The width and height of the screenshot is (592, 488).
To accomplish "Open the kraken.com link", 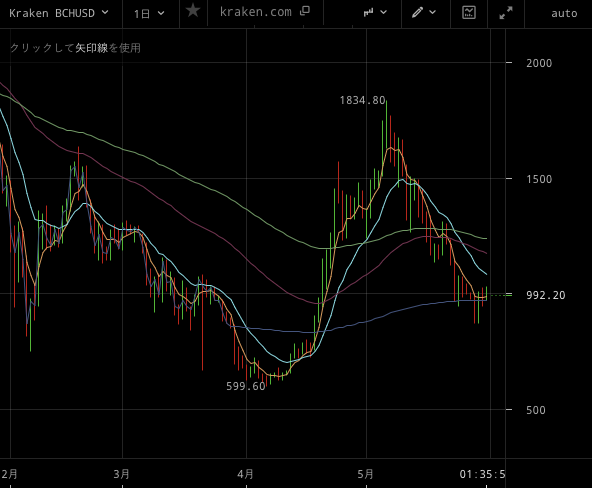I will [256, 12].
